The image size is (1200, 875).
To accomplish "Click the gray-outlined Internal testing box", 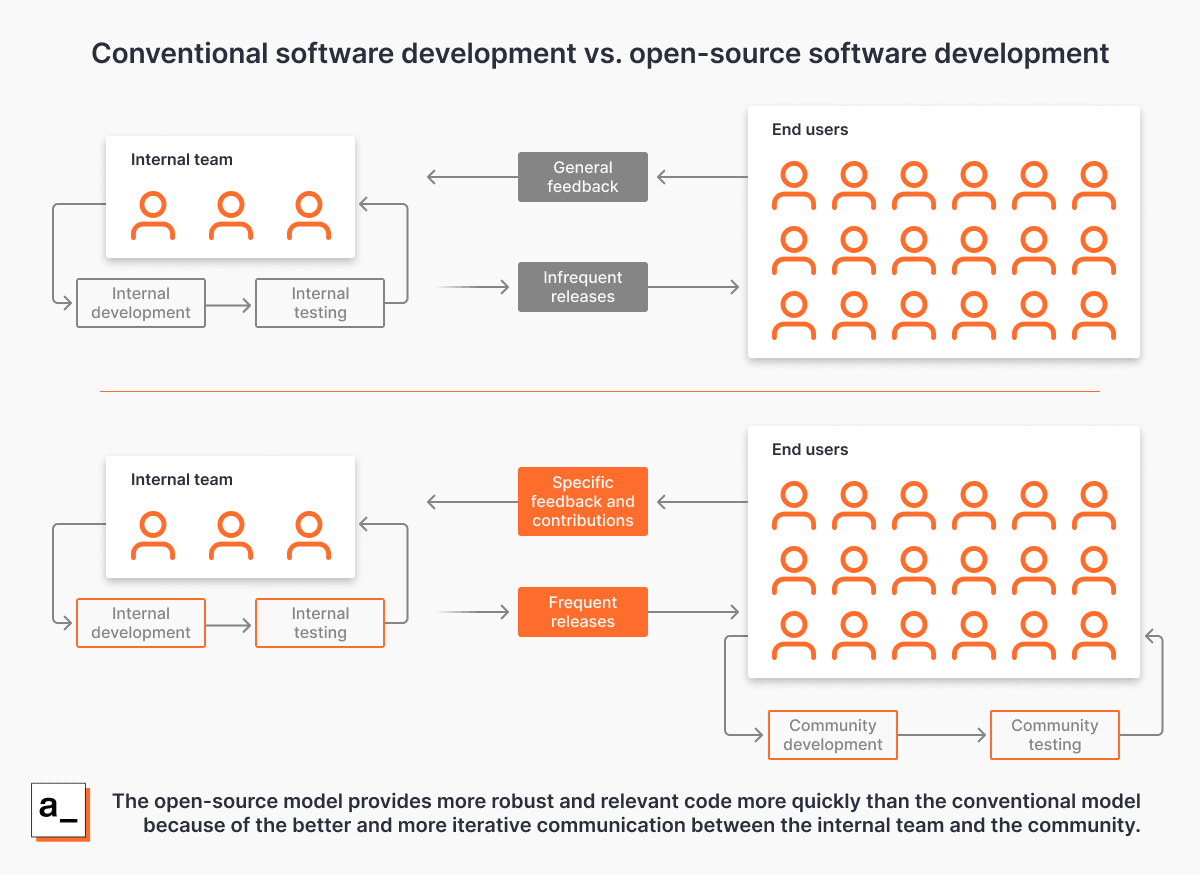I will [320, 303].
